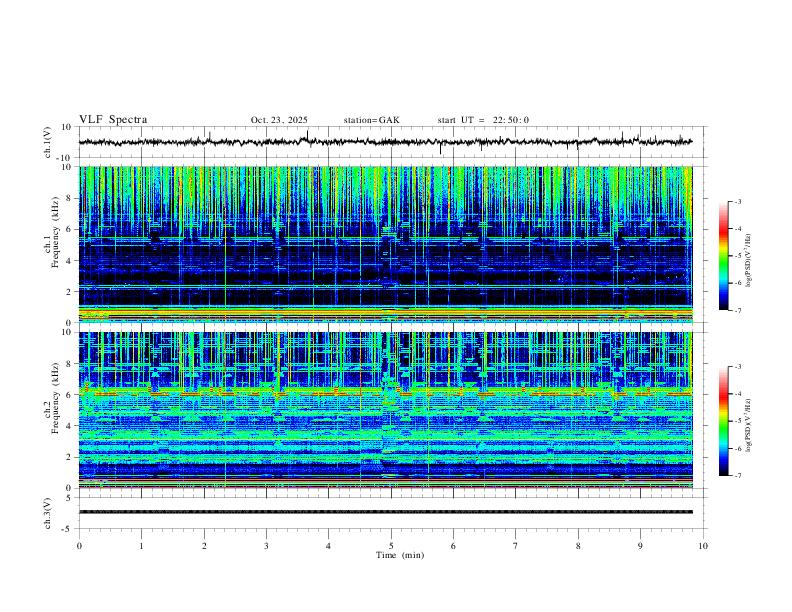Click the "-3" label on ch.1 color bar
792x612 pixels.
click(738, 201)
